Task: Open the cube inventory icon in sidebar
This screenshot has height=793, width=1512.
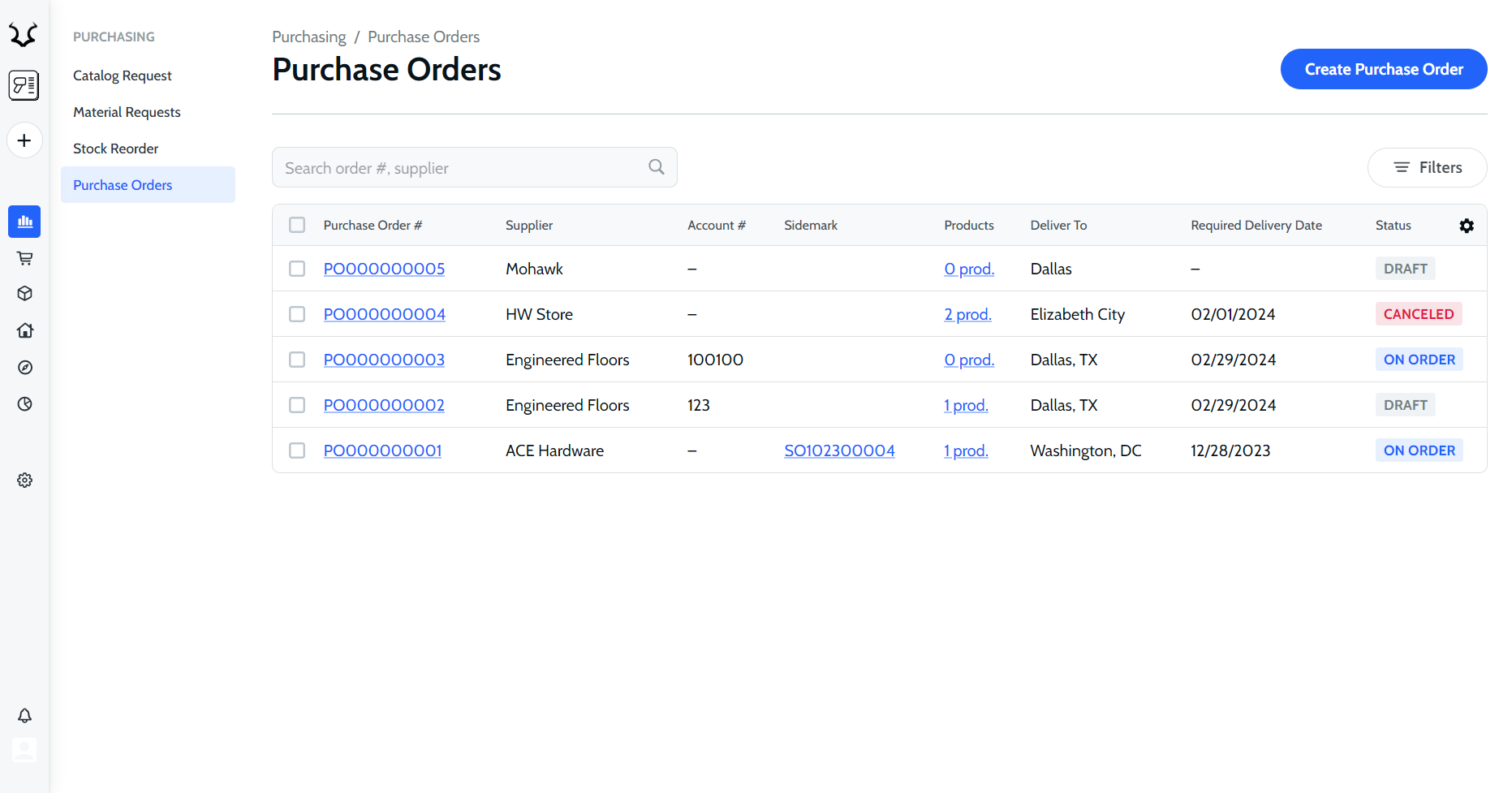Action: tap(24, 294)
